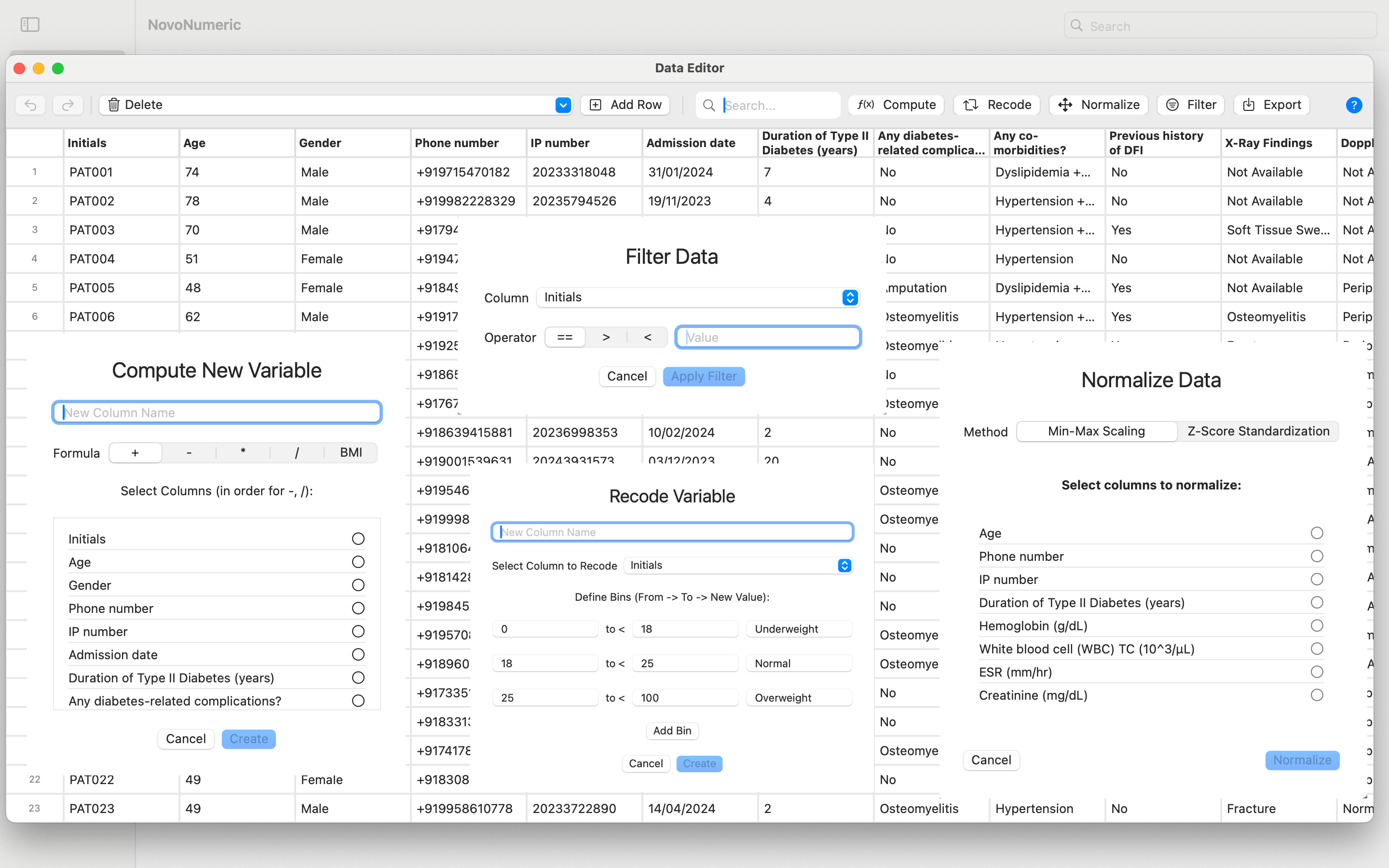Open the Column dropdown in Filter Data

(697, 298)
